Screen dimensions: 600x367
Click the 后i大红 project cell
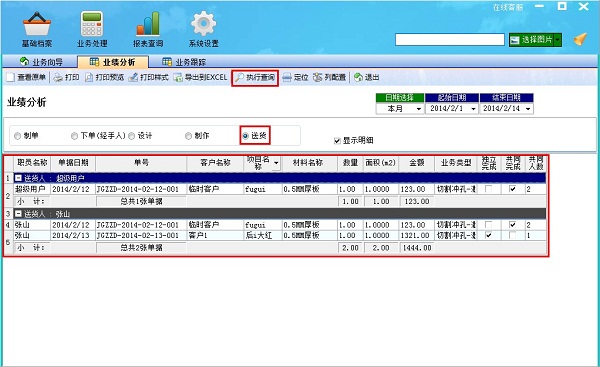pos(263,235)
